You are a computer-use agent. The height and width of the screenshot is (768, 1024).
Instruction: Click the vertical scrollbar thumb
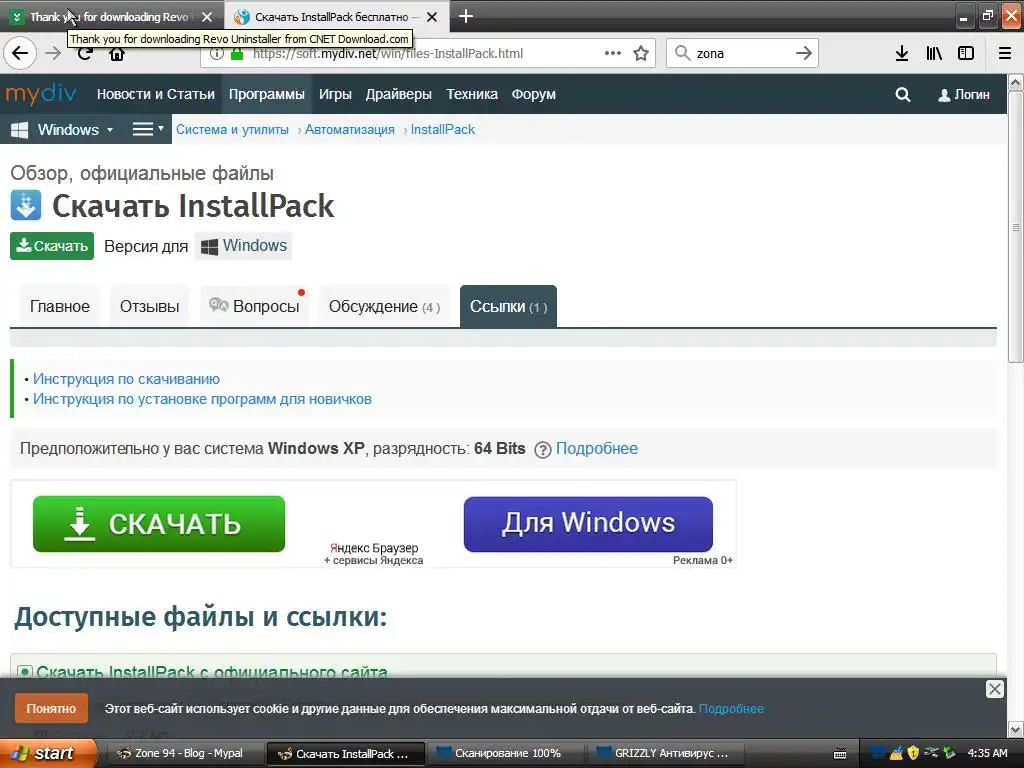click(1016, 227)
